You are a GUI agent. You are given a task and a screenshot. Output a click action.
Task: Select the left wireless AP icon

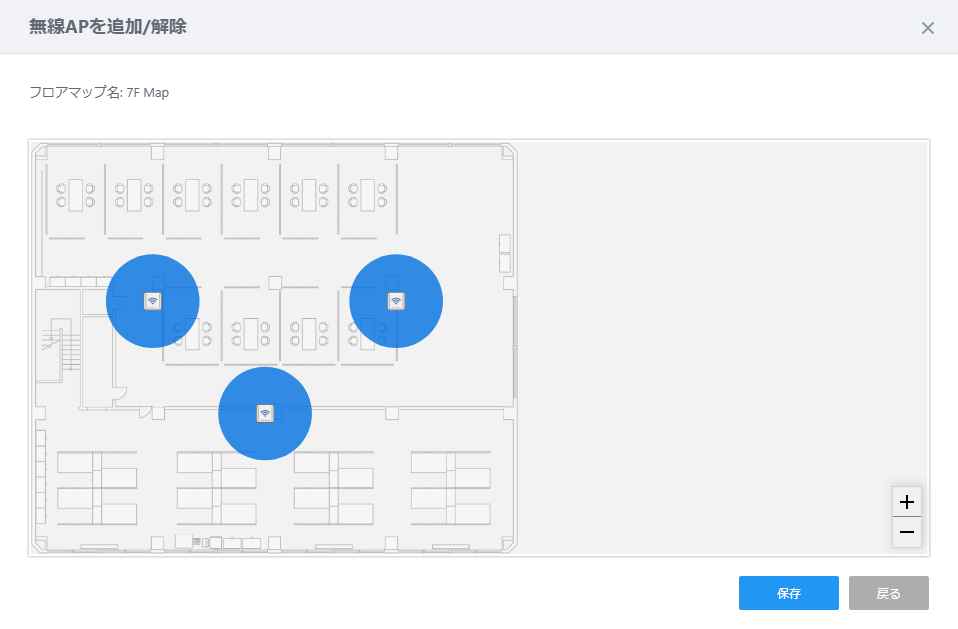(153, 301)
